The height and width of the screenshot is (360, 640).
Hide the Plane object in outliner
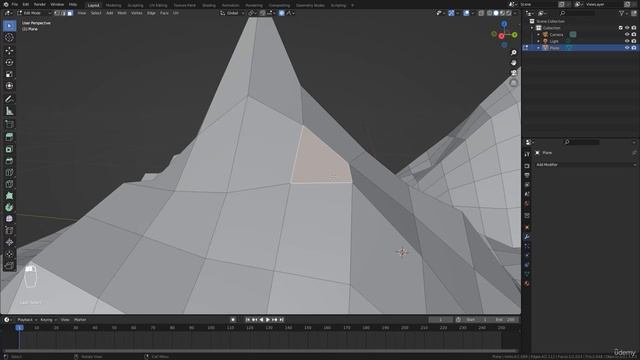point(627,48)
